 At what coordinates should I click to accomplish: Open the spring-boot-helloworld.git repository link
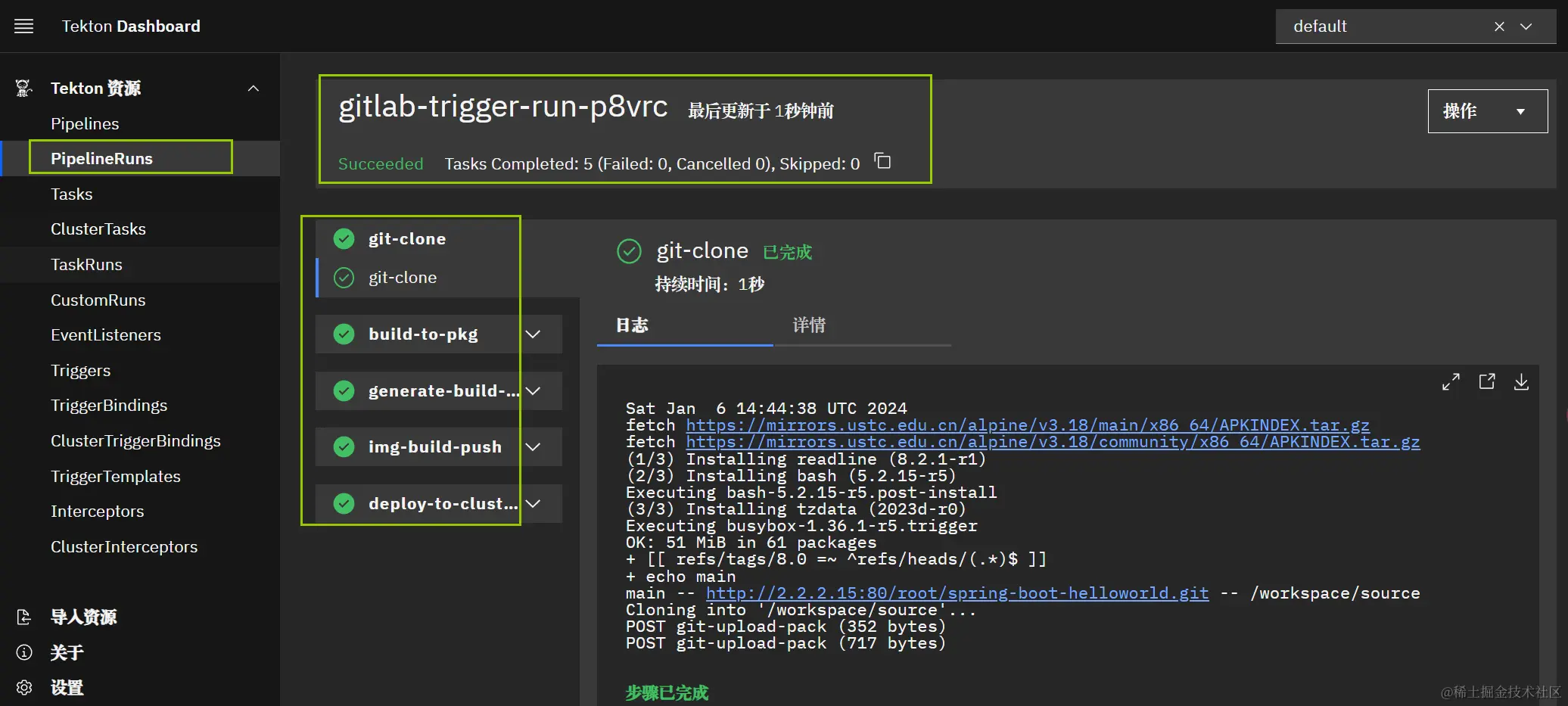tap(957, 593)
